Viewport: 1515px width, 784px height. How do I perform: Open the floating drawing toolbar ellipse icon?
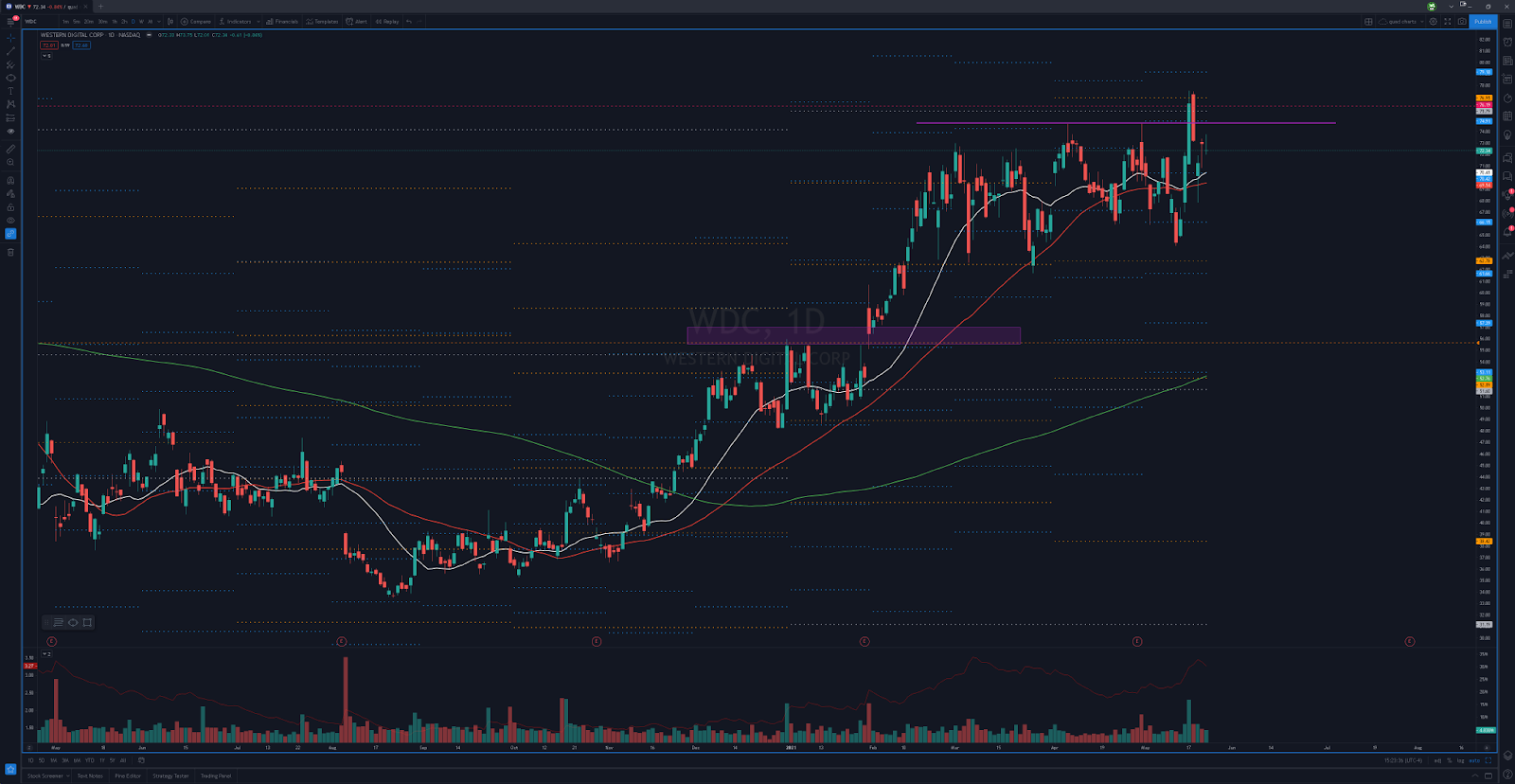coord(73,622)
